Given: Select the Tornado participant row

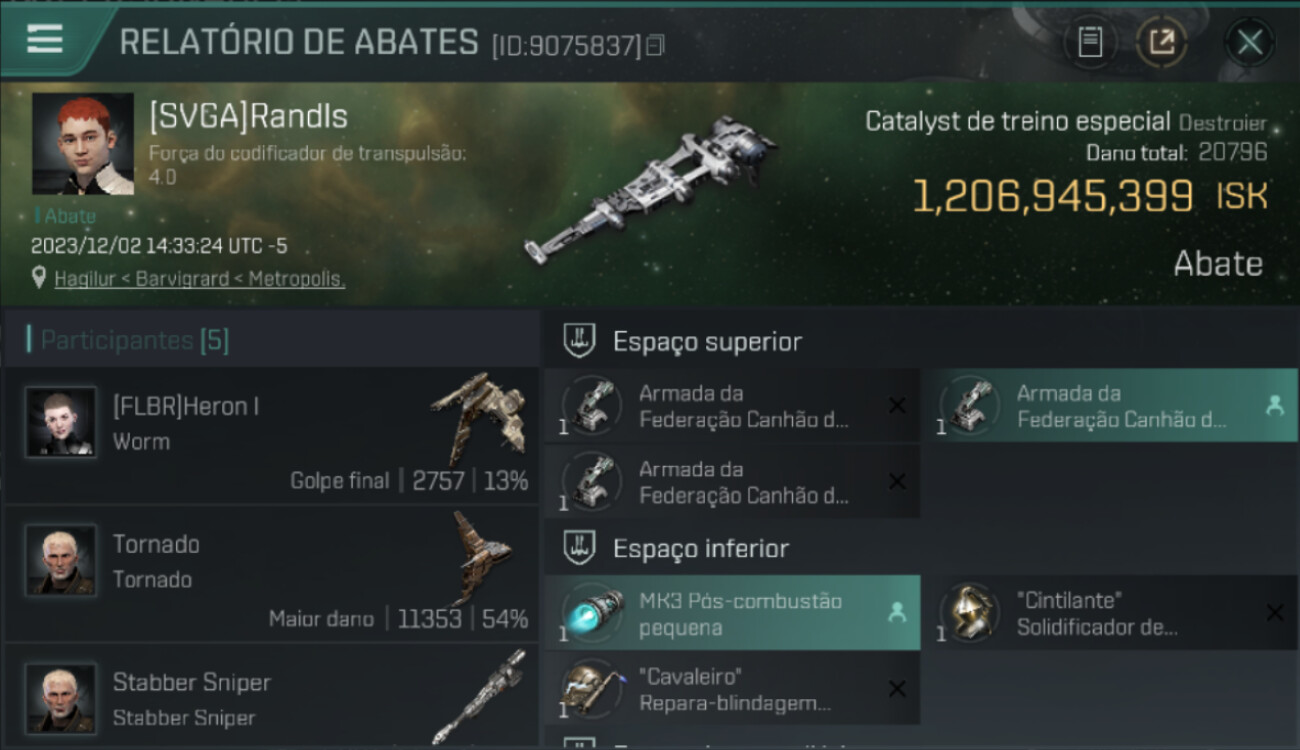Looking at the screenshot, I should pyautogui.click(x=271, y=574).
